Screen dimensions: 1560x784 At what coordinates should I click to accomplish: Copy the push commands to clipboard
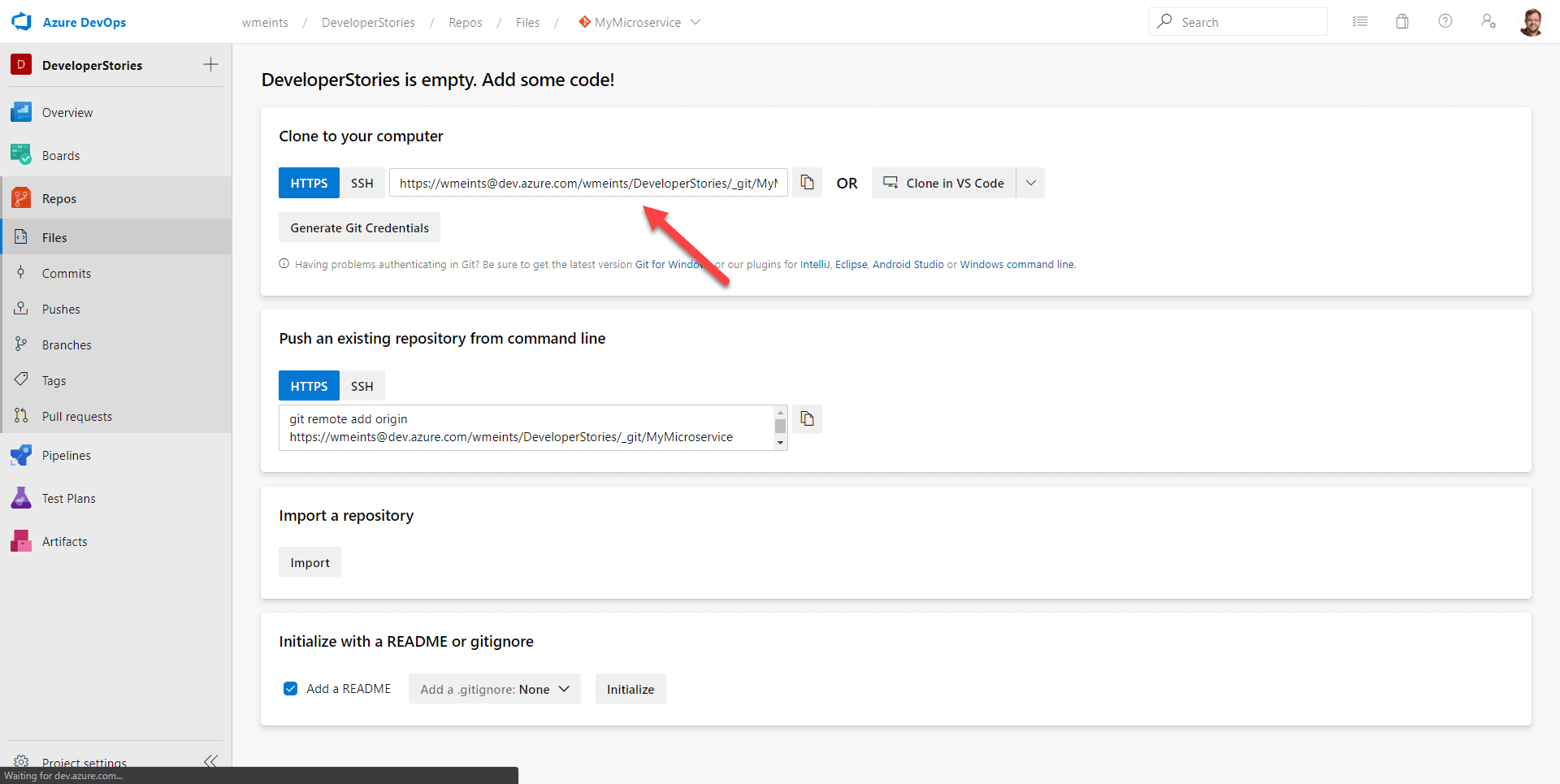click(x=807, y=419)
